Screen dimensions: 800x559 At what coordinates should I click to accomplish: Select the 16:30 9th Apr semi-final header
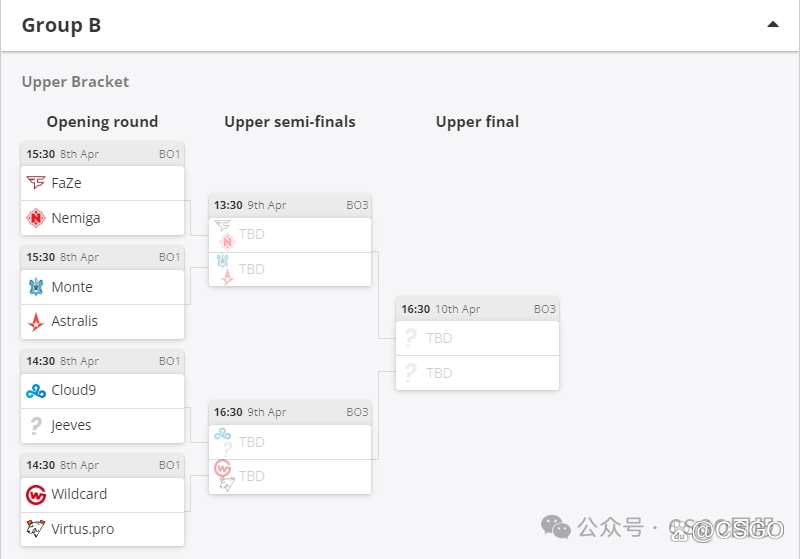[290, 412]
